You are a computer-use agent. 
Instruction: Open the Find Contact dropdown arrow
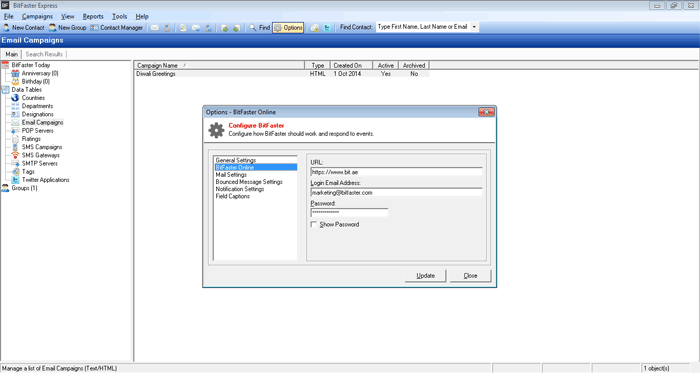(x=474, y=27)
